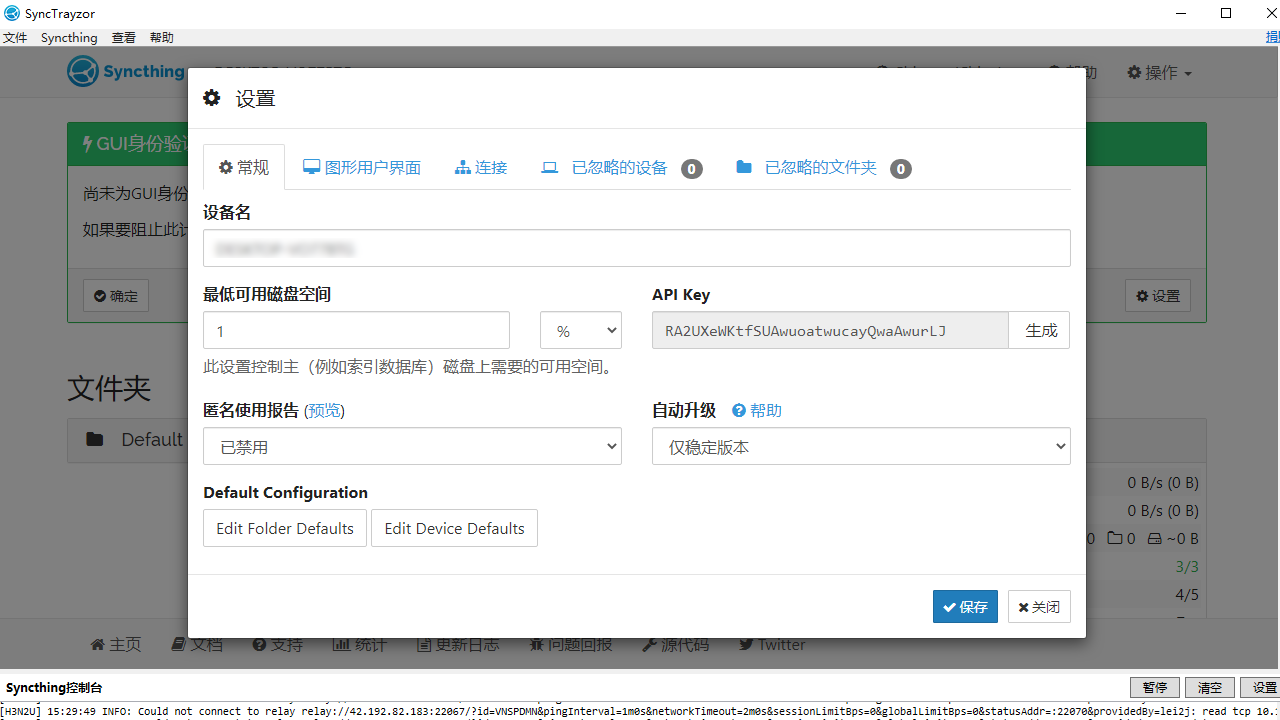Image resolution: width=1280 pixels, height=720 pixels.
Task: Open the disk space unit dropdown showing %
Action: click(x=580, y=330)
